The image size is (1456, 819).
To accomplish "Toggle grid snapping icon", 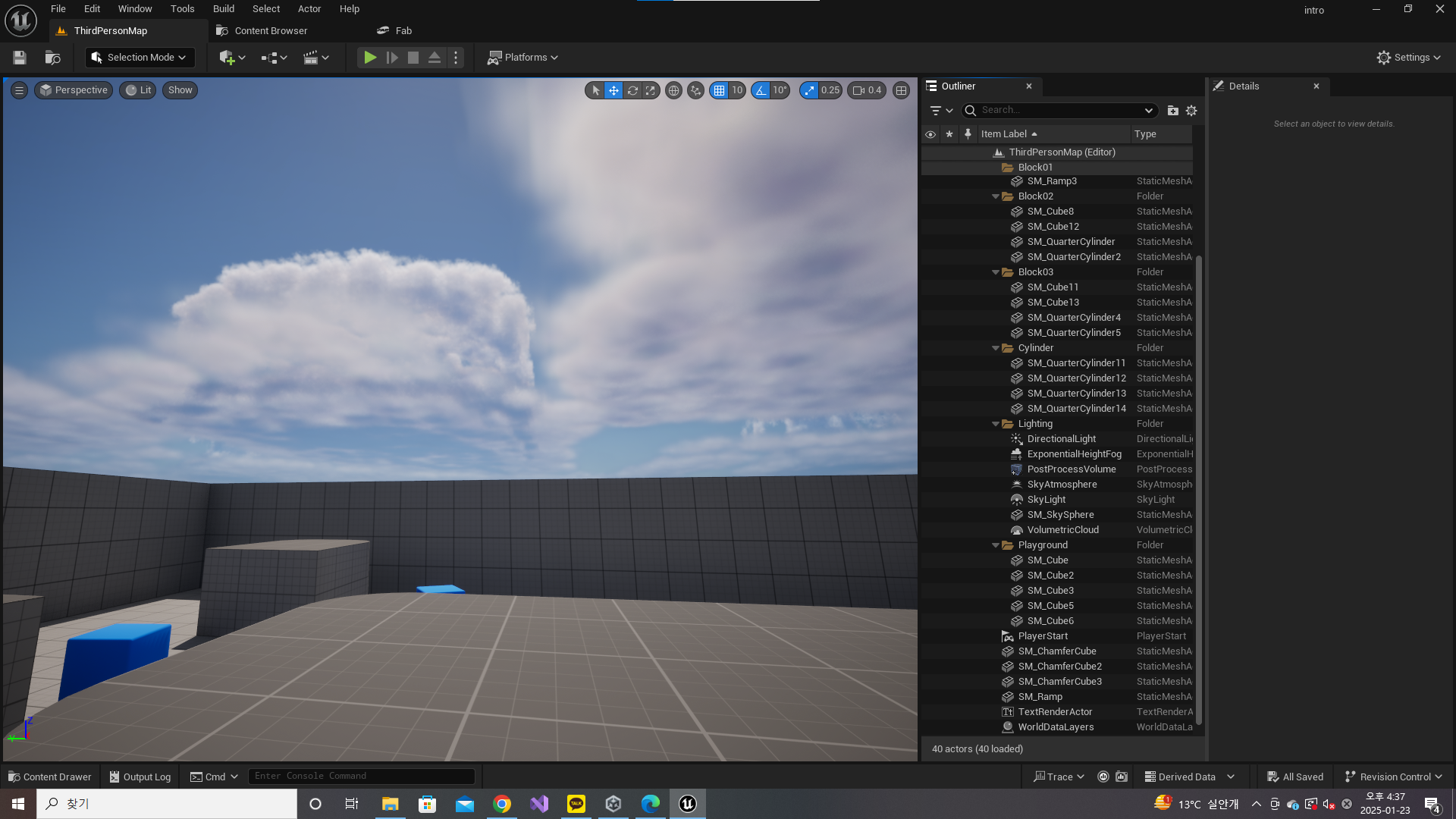I will pyautogui.click(x=719, y=90).
